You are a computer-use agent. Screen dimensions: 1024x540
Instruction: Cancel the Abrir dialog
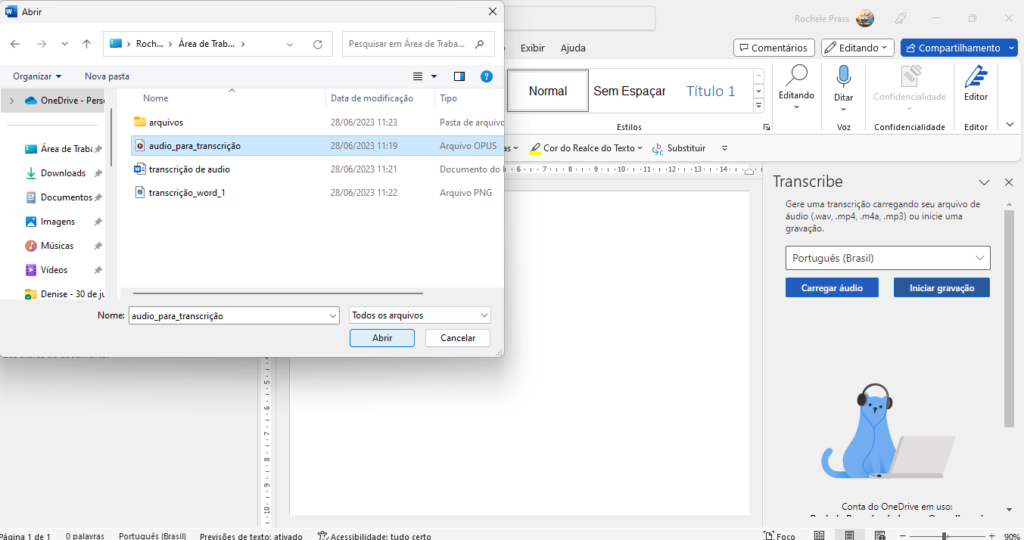[458, 338]
